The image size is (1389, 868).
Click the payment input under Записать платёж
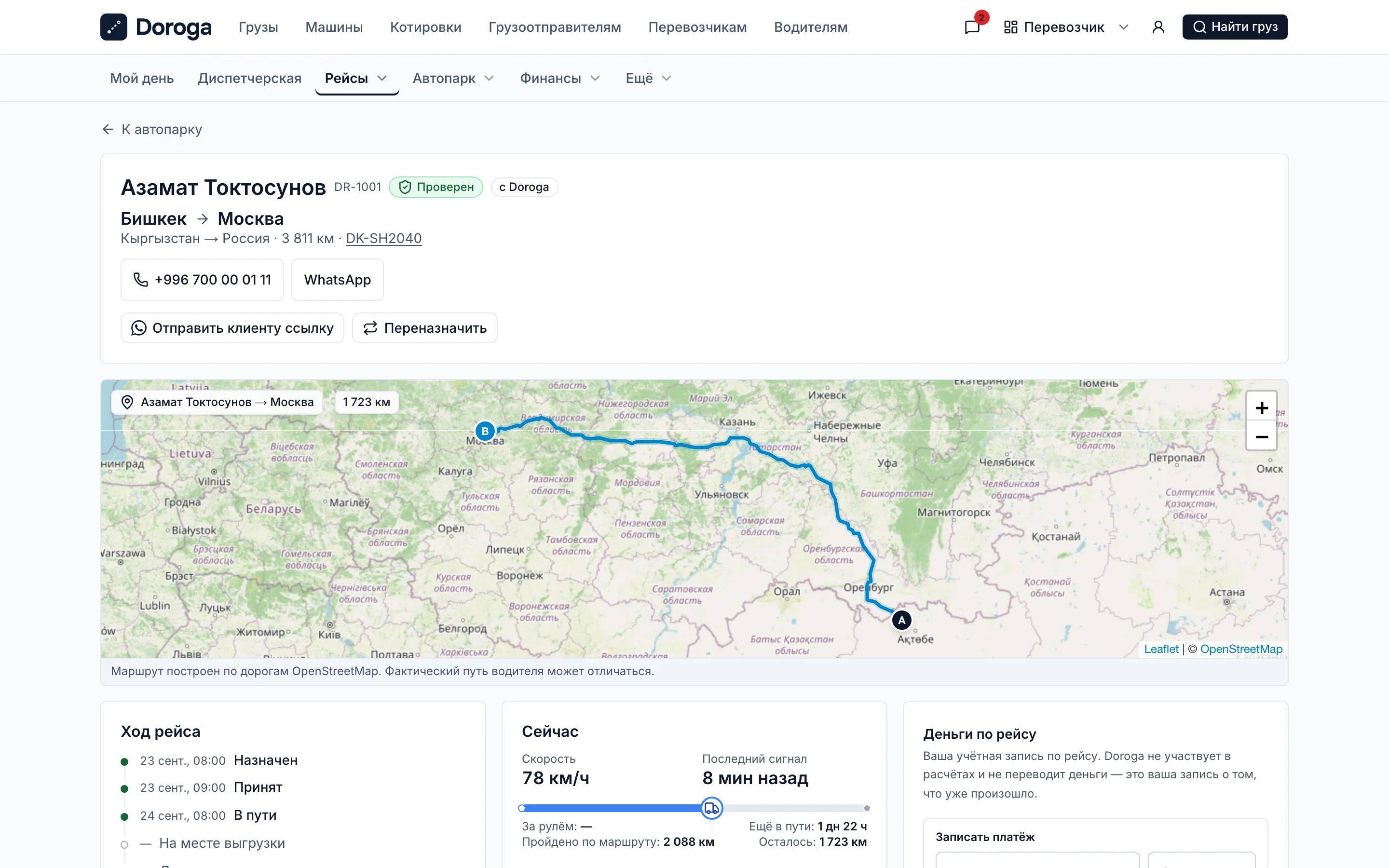[1037, 860]
